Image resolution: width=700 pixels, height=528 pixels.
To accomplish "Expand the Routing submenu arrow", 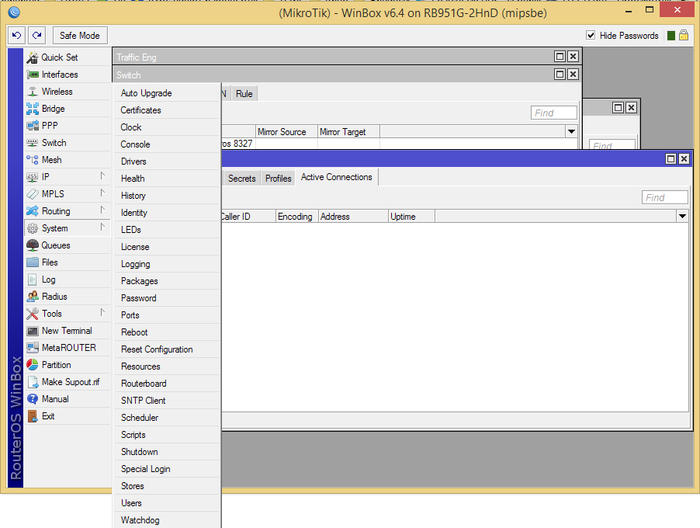I will [x=102, y=210].
